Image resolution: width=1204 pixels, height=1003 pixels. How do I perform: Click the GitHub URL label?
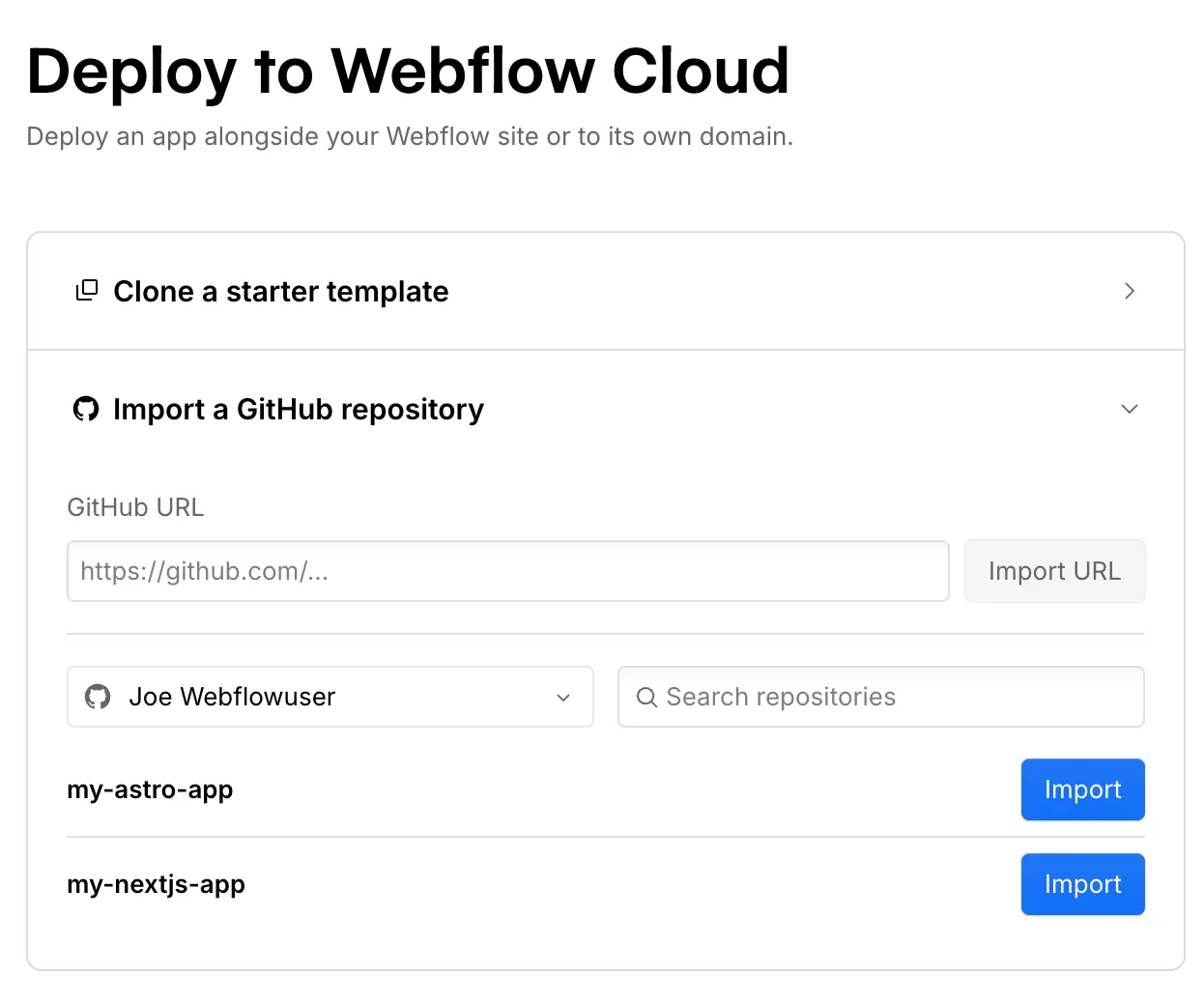click(135, 507)
